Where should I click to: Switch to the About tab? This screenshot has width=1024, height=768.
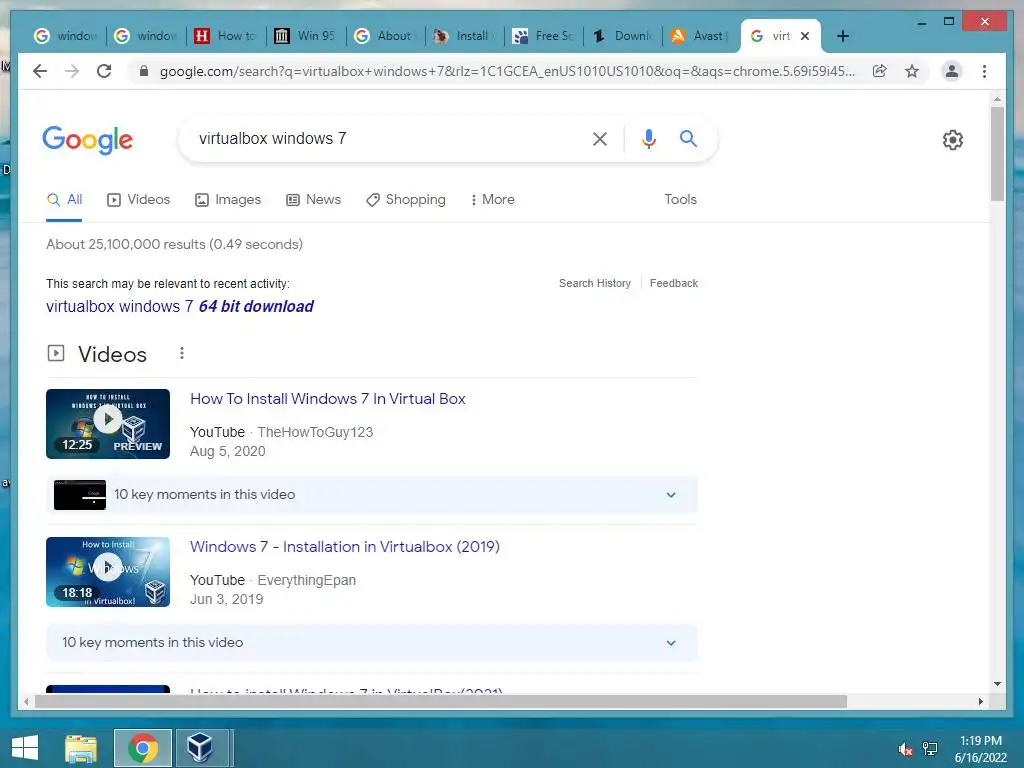(x=385, y=36)
